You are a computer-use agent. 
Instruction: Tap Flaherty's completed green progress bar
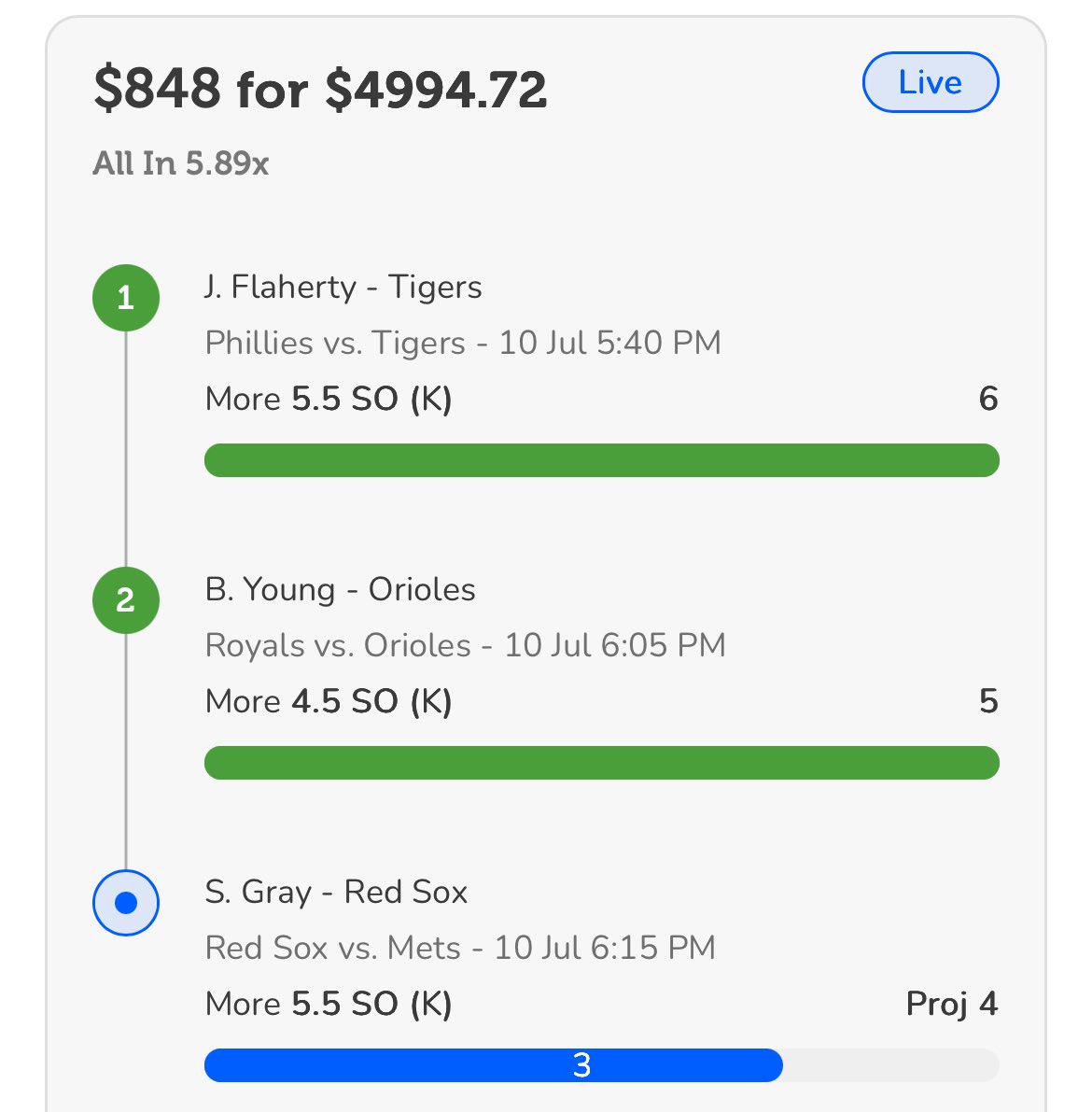tap(602, 460)
